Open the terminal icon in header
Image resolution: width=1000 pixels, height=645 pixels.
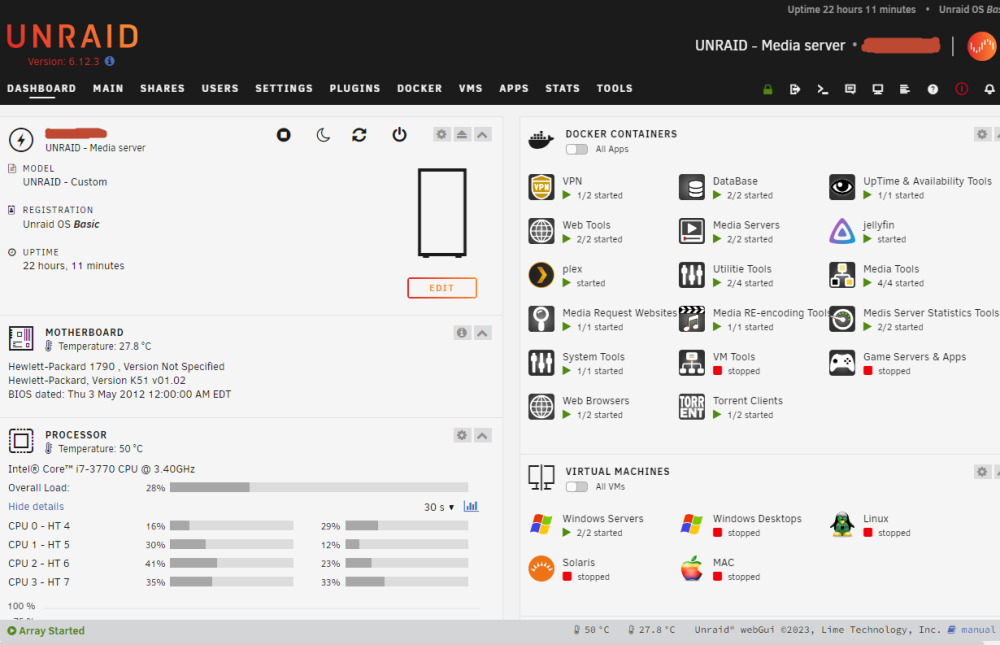823,89
